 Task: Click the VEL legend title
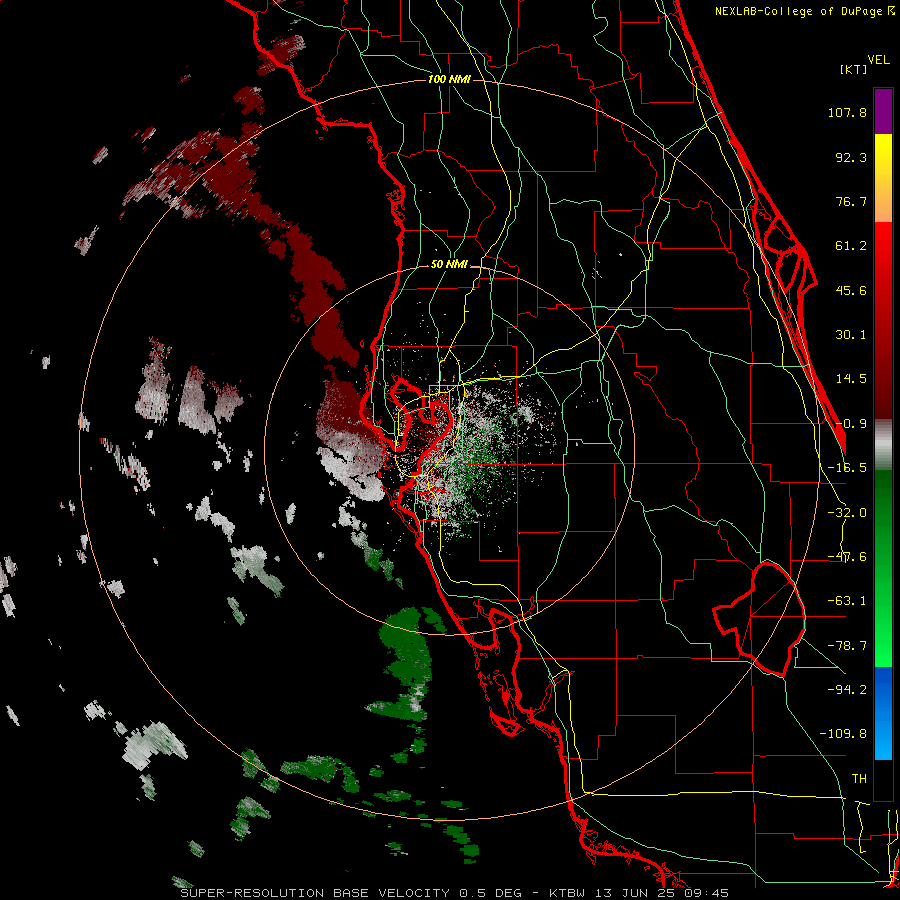tap(878, 60)
